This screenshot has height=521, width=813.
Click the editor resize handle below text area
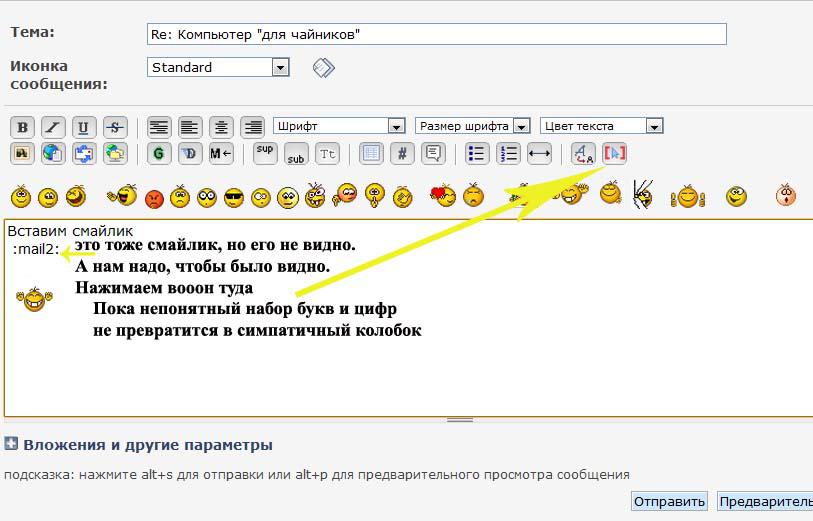click(x=459, y=420)
